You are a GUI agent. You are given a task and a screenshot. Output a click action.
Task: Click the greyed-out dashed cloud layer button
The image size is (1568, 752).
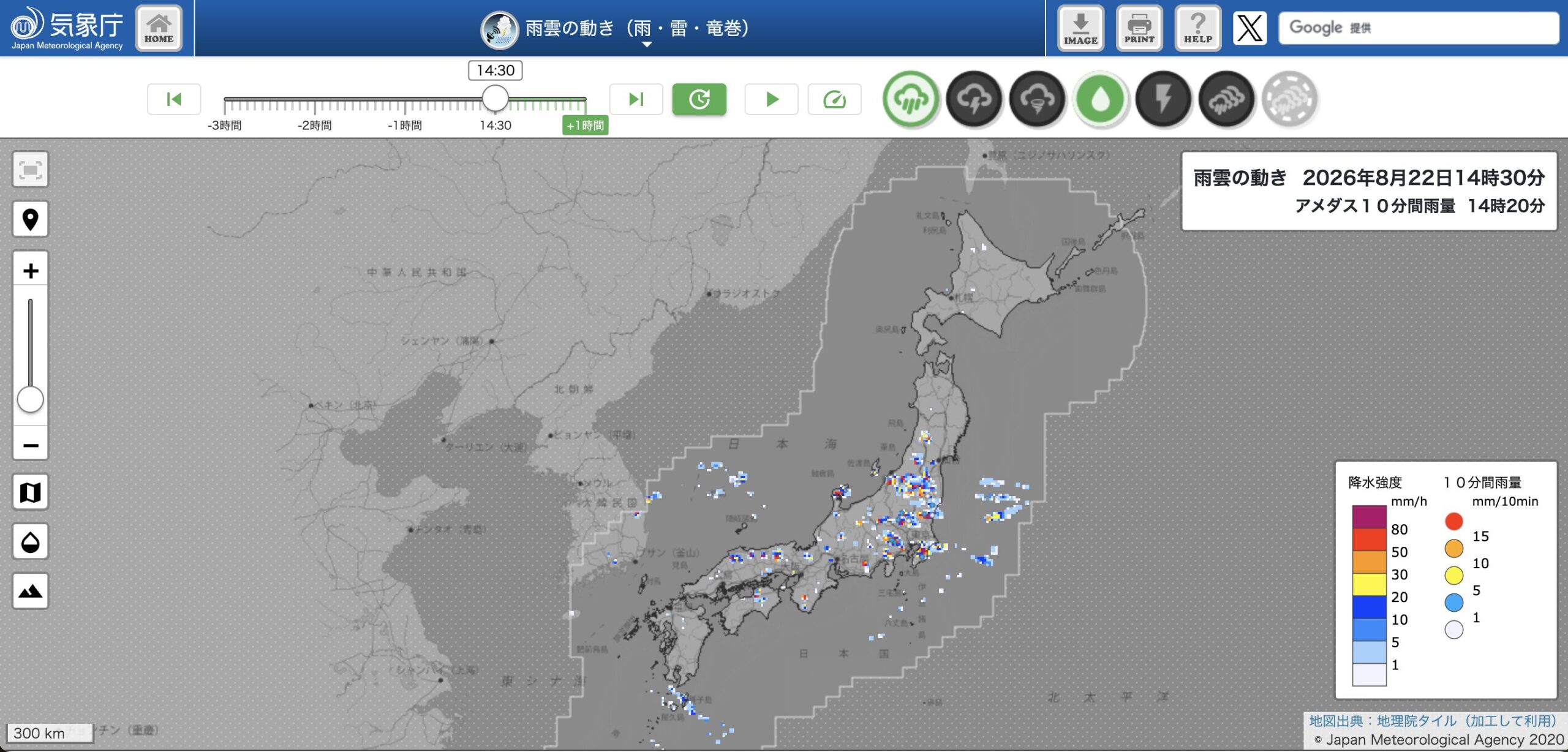1289,99
